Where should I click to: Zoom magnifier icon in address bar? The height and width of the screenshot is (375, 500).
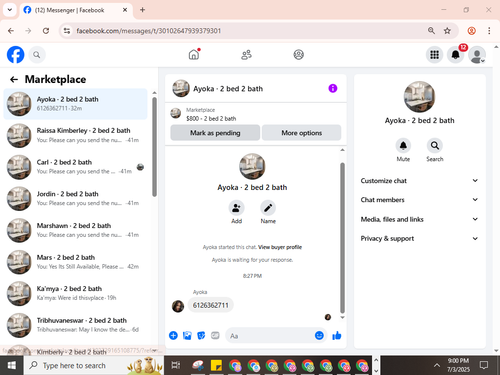point(431,31)
